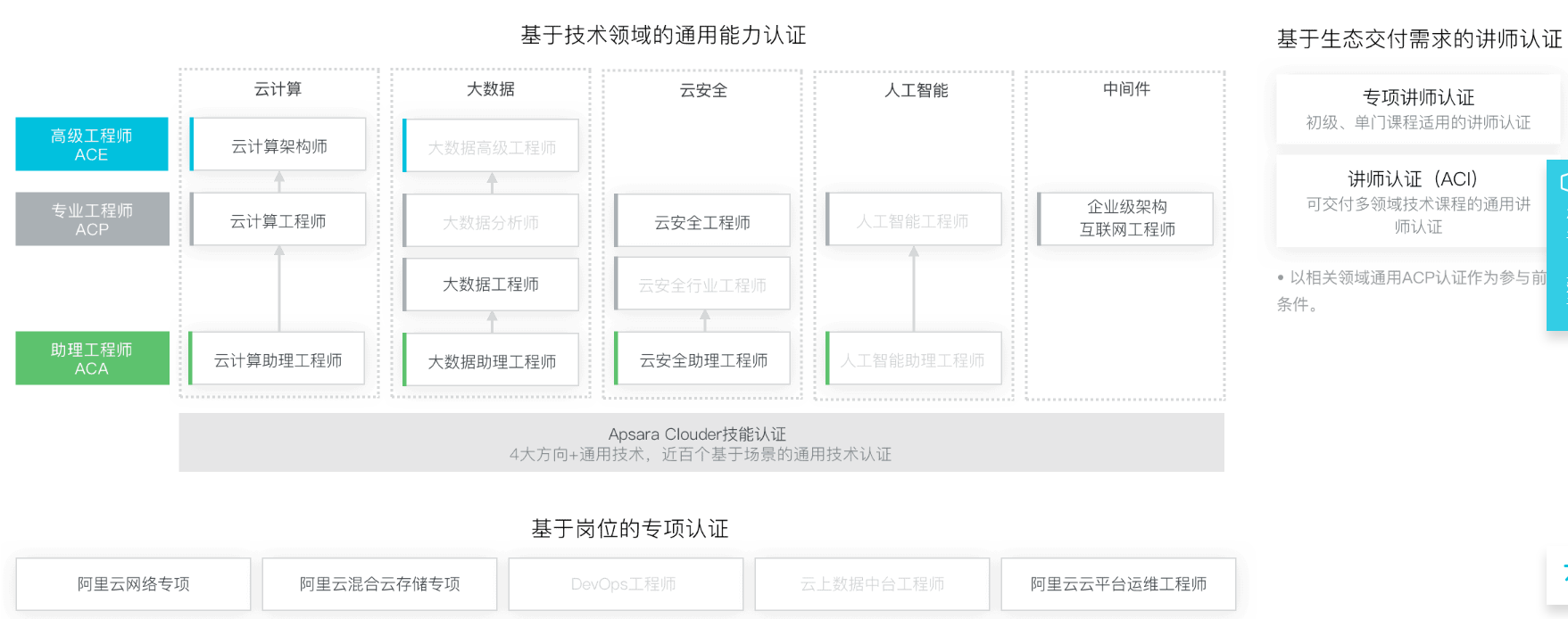Open 企业级架构互联网工程师 certification

click(x=1126, y=219)
